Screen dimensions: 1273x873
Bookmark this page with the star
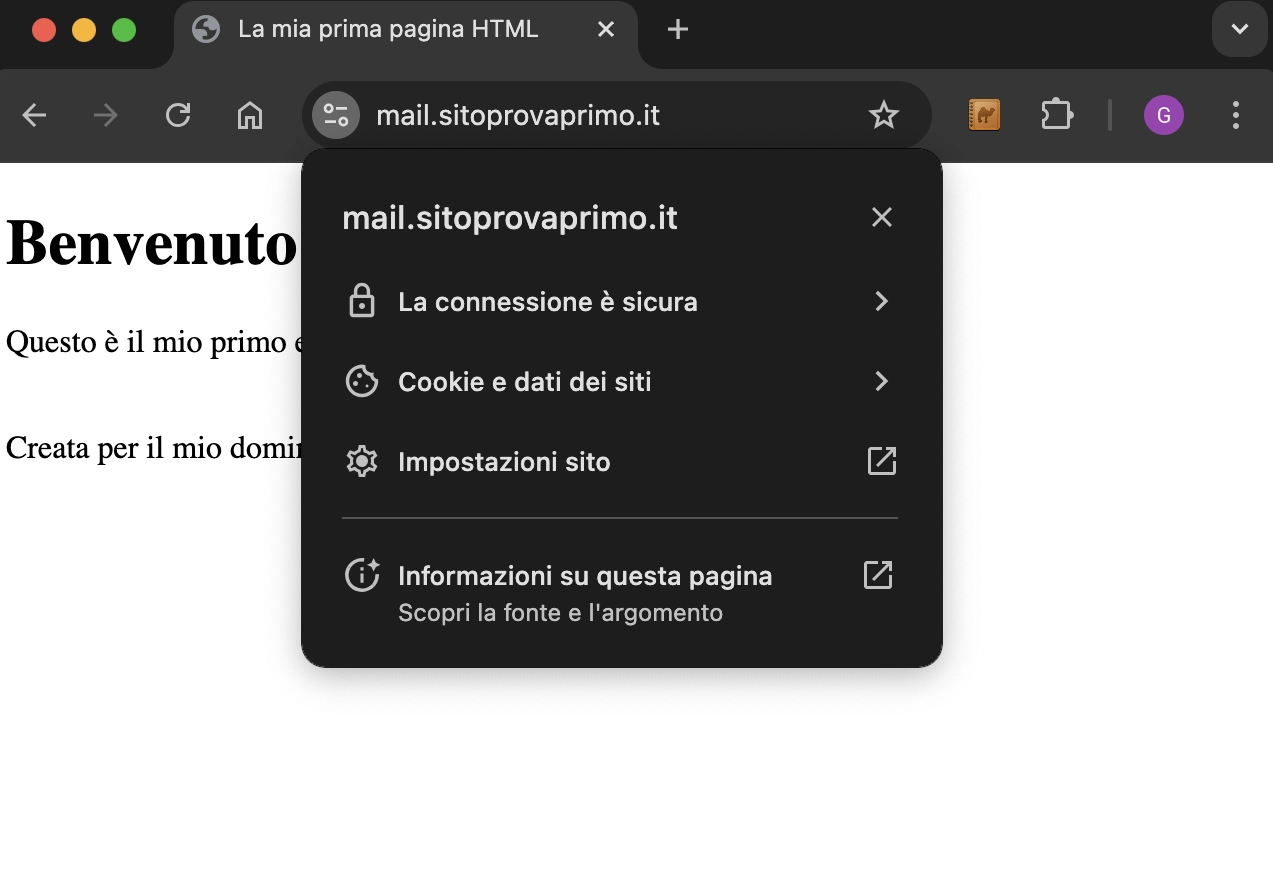point(884,116)
